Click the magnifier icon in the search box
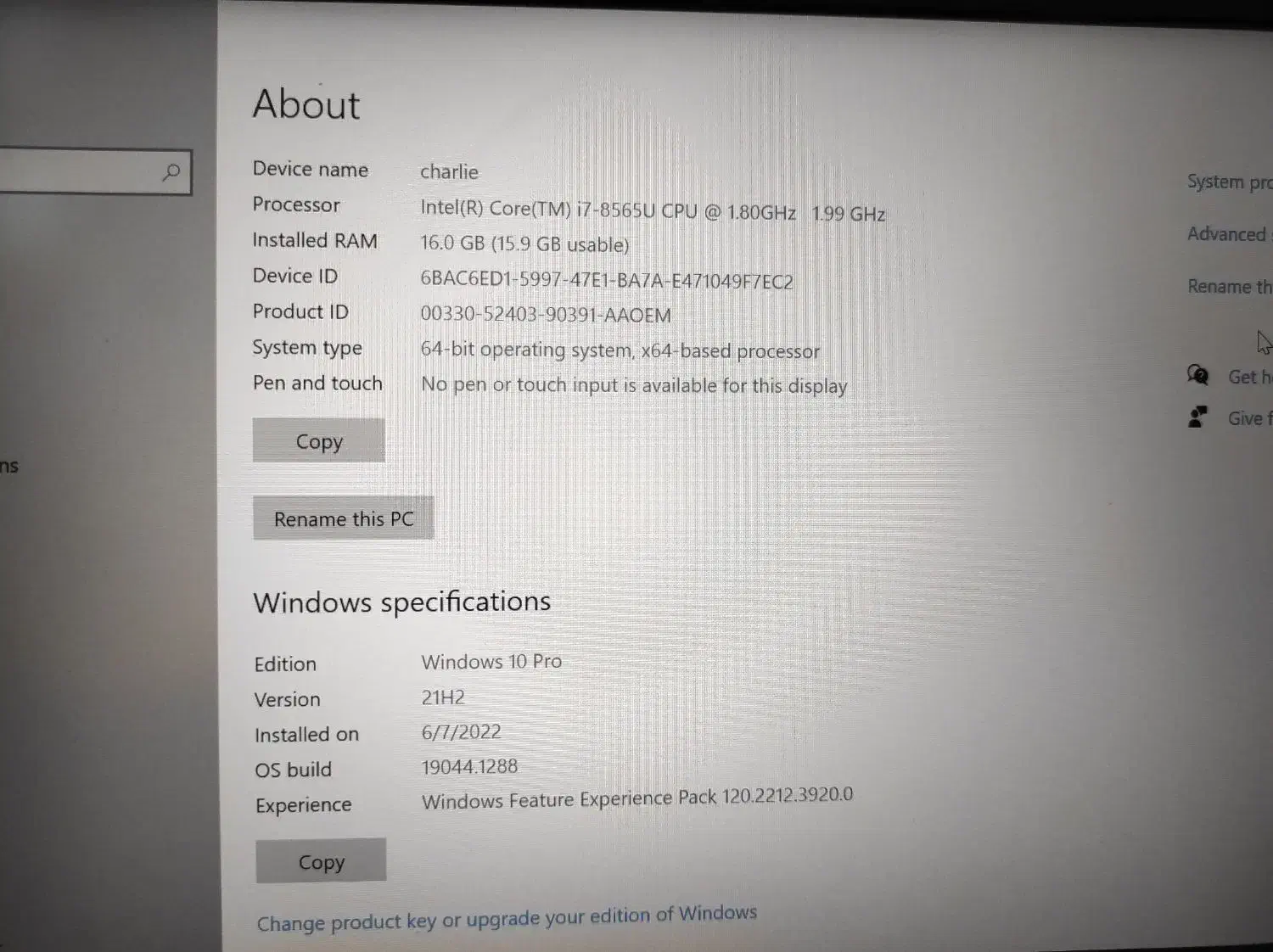The height and width of the screenshot is (952, 1273). (x=171, y=172)
